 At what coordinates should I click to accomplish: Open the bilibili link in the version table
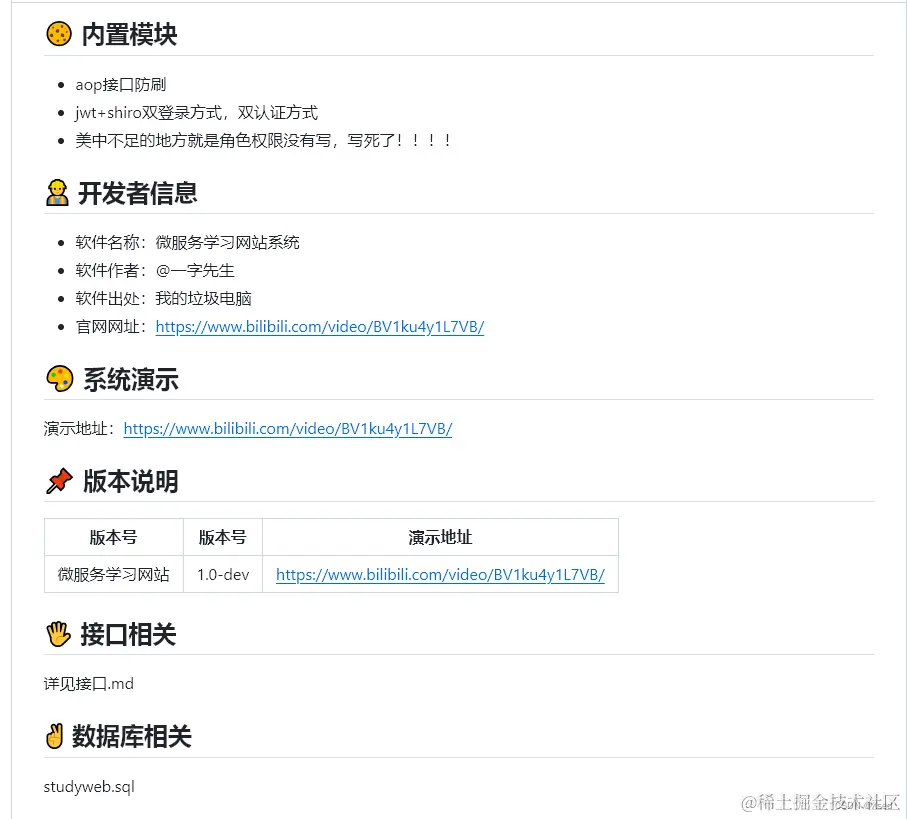tap(440, 574)
